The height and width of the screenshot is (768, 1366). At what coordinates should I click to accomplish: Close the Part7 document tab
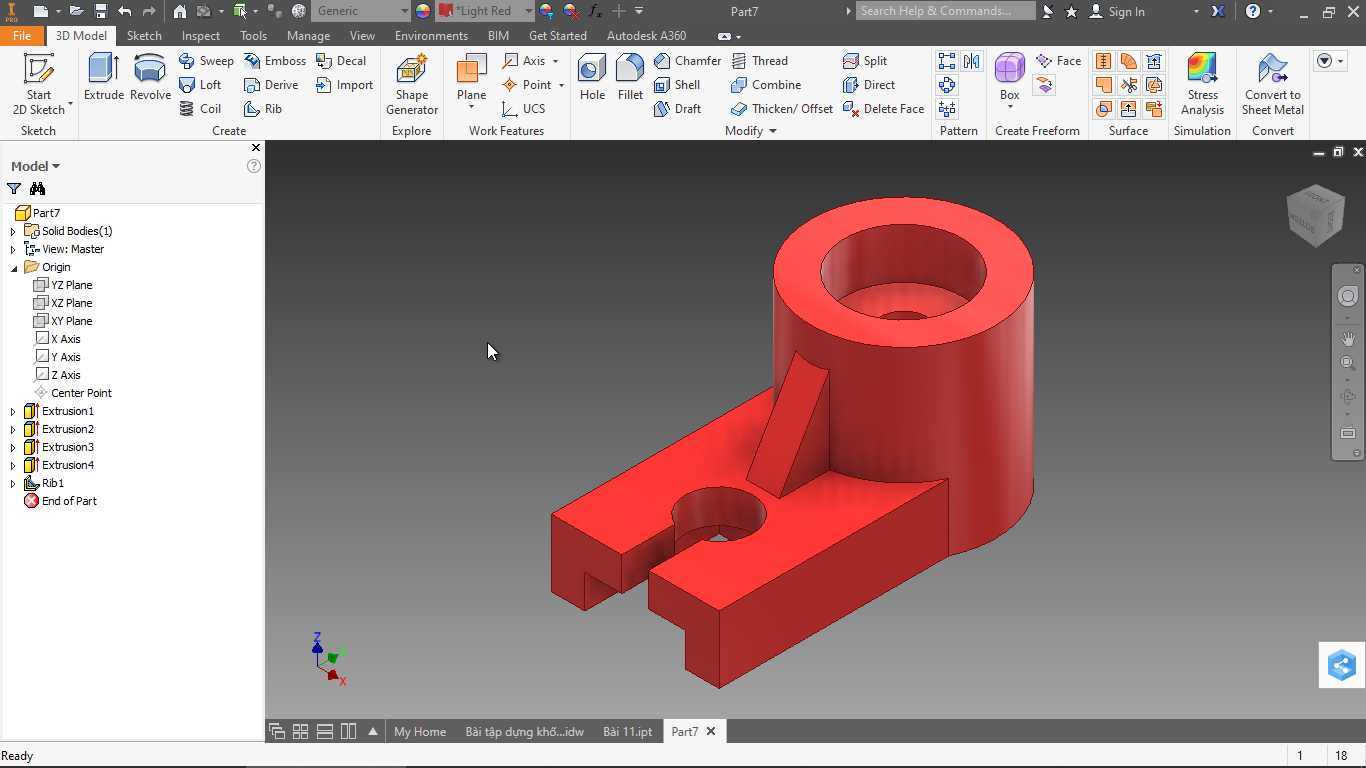click(x=711, y=731)
